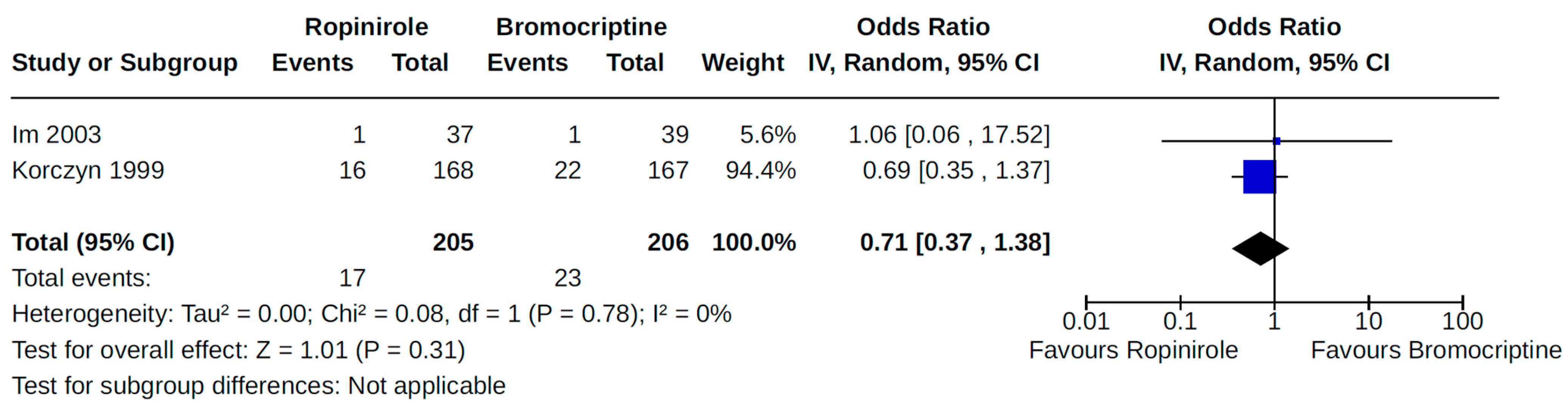Click the Weight column header
The image size is (1568, 409).
coord(743,63)
